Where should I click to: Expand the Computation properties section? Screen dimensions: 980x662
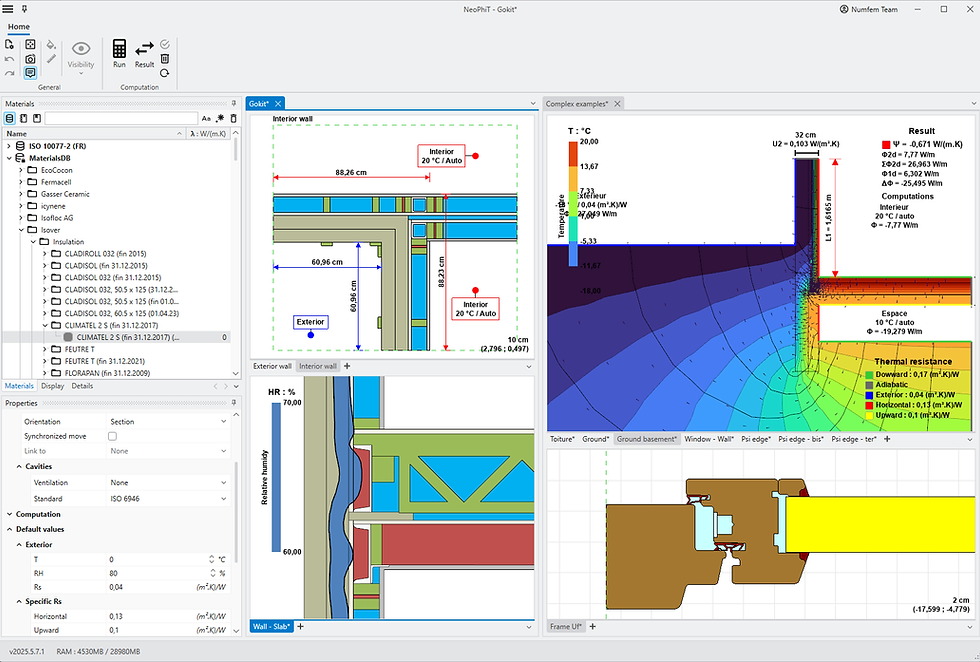9,514
